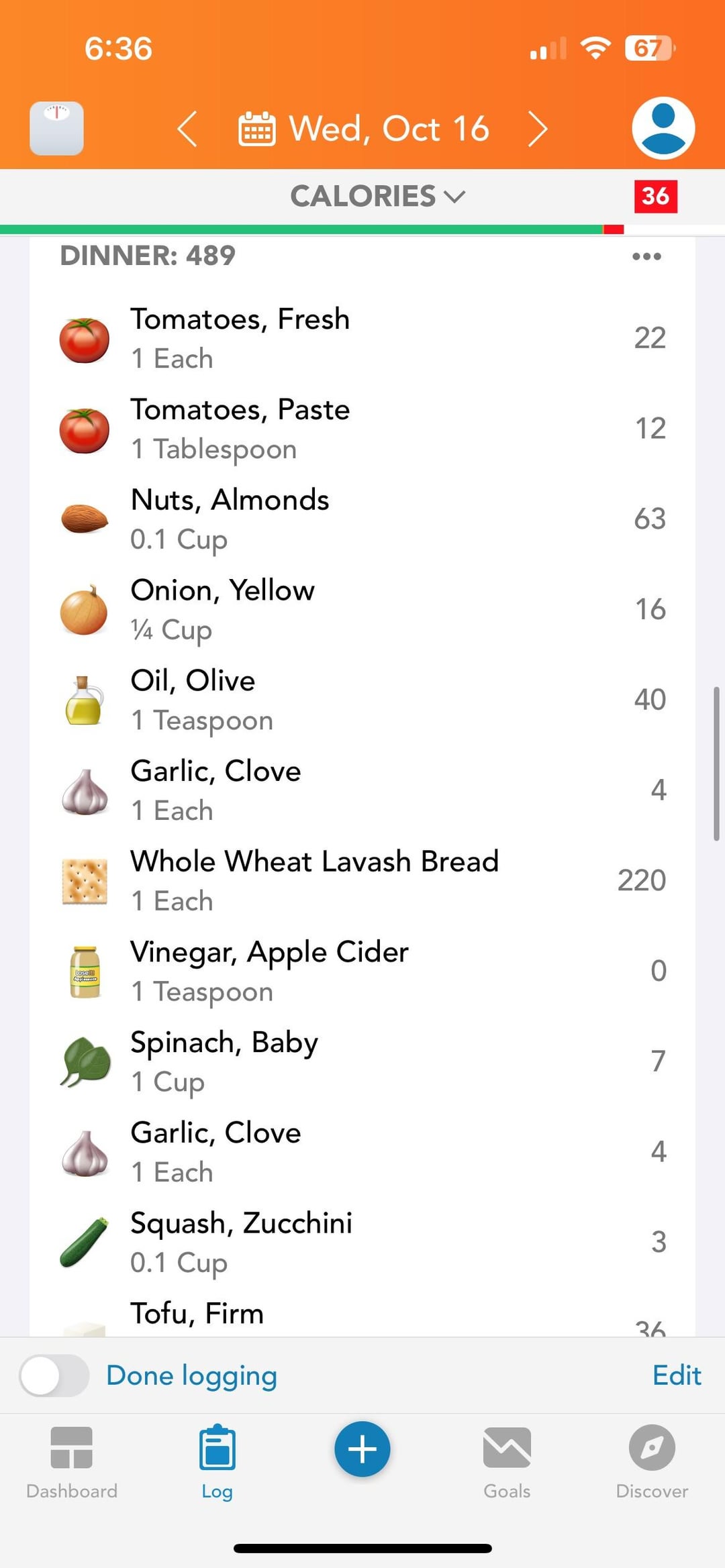This screenshot has height=1568, width=725.
Task: Tap the red 36 calories badge
Action: click(x=655, y=196)
